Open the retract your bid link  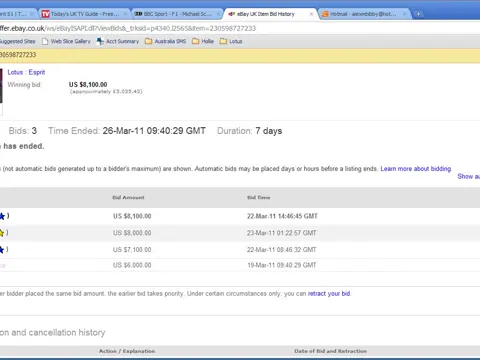[329, 294]
